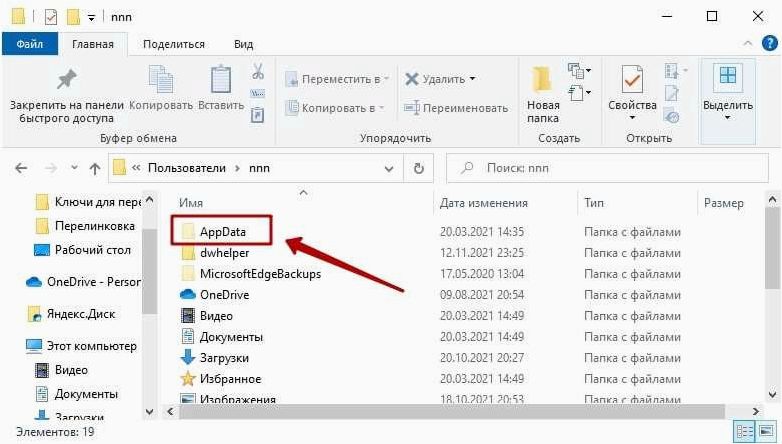This screenshot has height=444, width=782.
Task: Select the dwhelper folder
Action: (x=224, y=253)
